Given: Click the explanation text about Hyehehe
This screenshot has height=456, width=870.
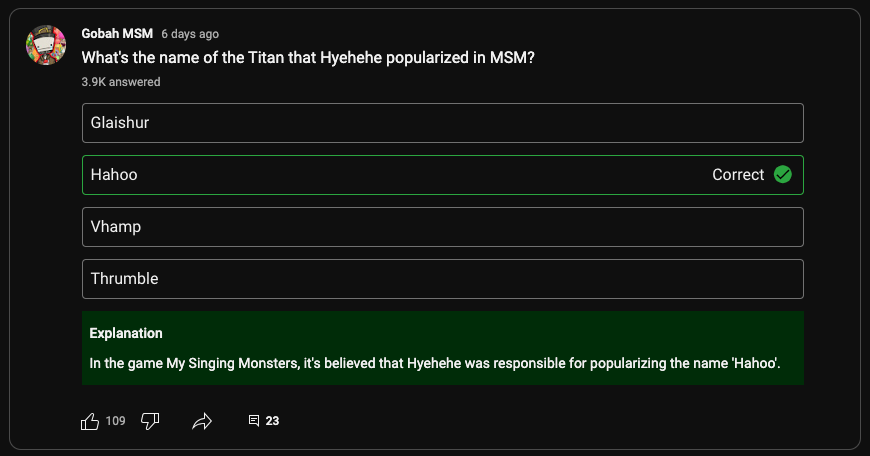Looking at the screenshot, I should 434,363.
